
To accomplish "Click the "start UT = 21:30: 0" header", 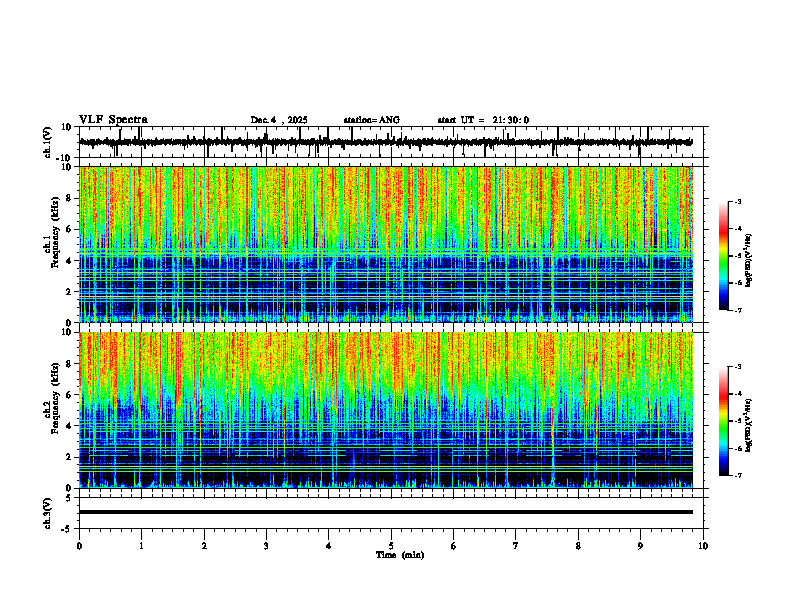I will point(483,120).
